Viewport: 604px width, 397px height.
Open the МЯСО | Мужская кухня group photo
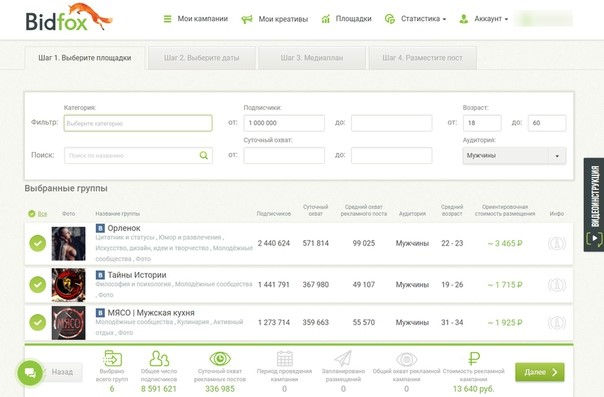click(69, 323)
